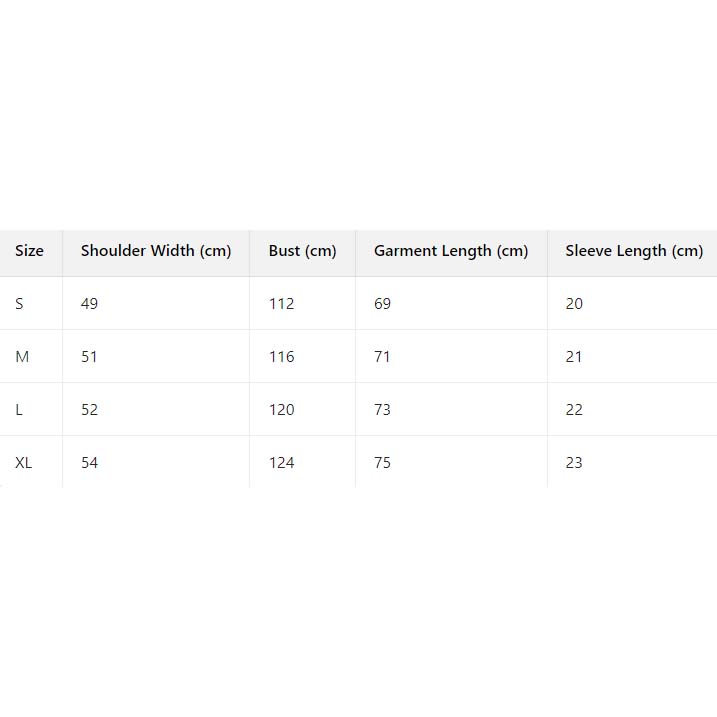Click the Sleeve Length (cm) header

(634, 251)
